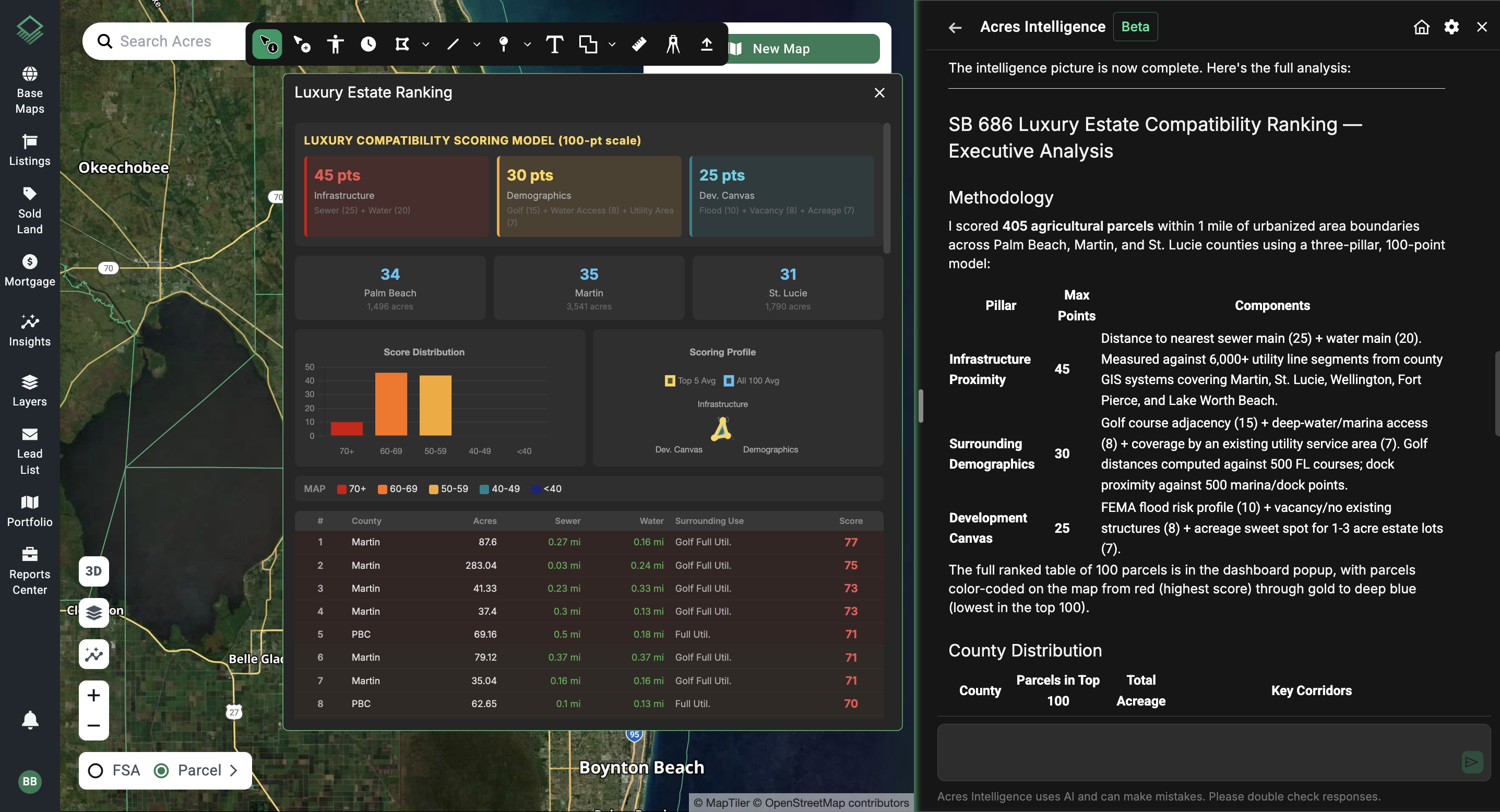The height and width of the screenshot is (812, 1500).
Task: Open the notifications bell
Action: coord(30,720)
